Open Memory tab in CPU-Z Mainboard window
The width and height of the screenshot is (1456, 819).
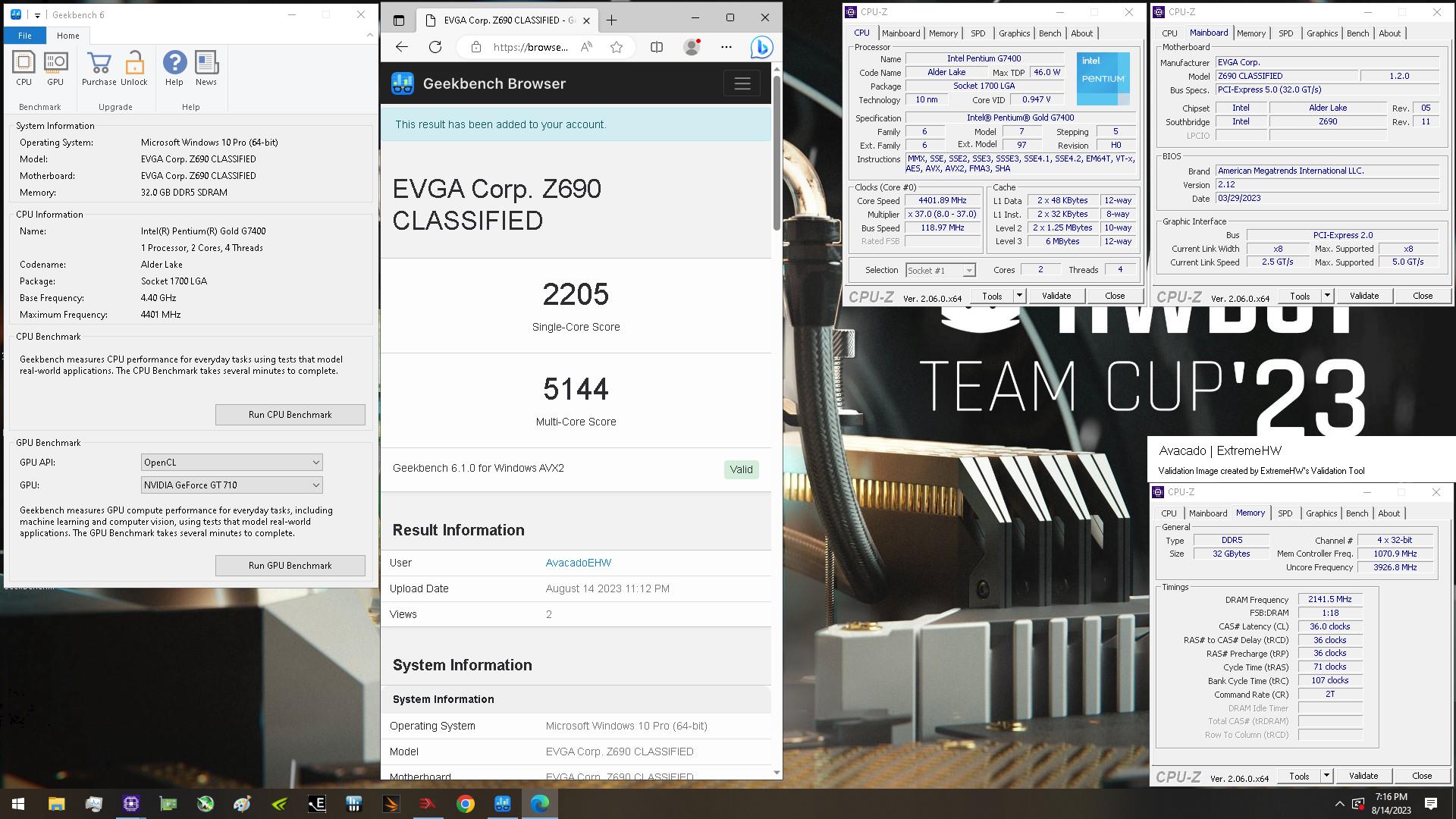1251,33
